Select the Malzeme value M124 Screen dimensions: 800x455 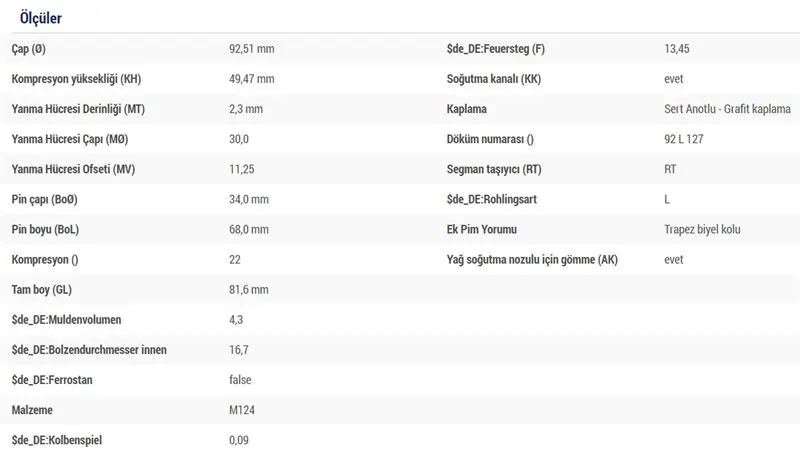pyautogui.click(x=242, y=410)
